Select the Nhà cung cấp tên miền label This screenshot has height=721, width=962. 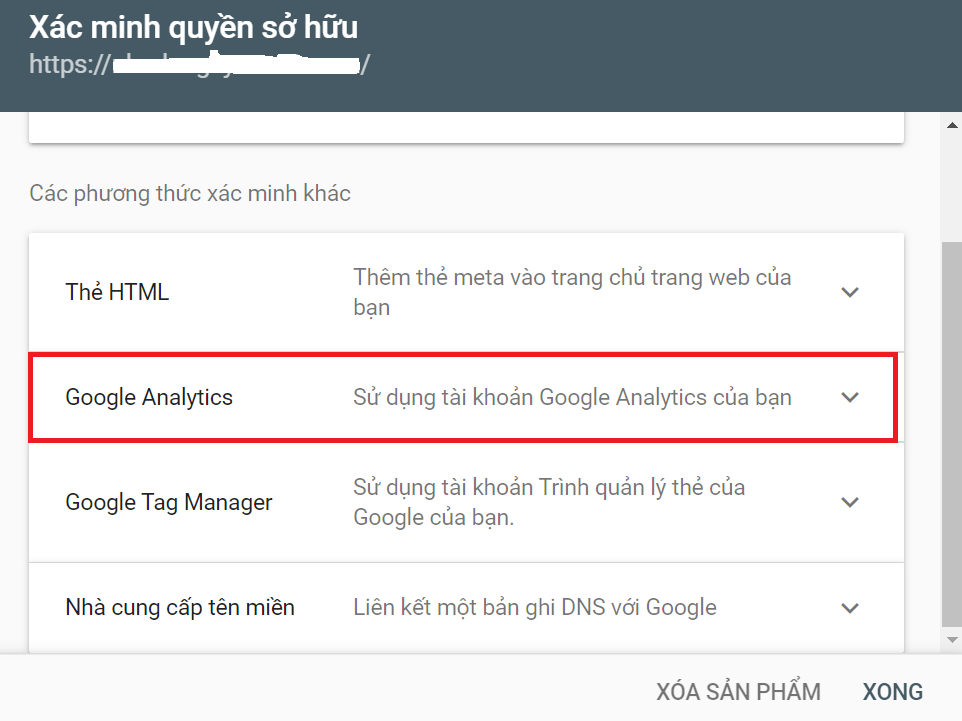click(x=180, y=607)
